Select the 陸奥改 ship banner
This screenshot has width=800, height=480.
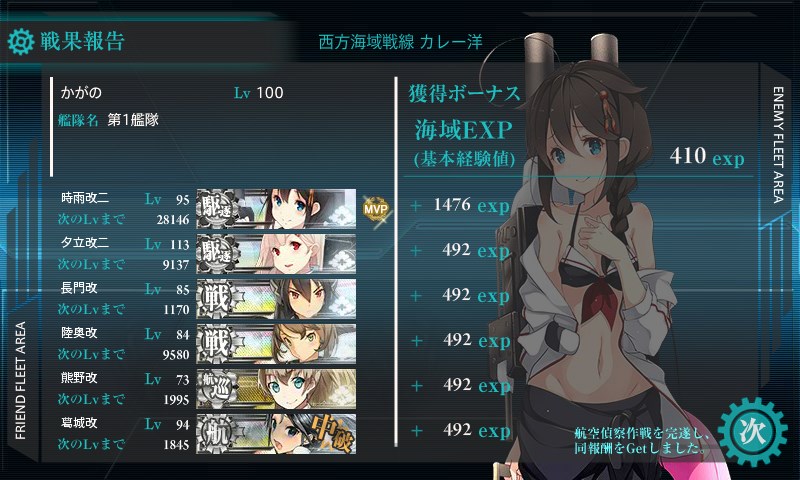pyautogui.click(x=276, y=344)
